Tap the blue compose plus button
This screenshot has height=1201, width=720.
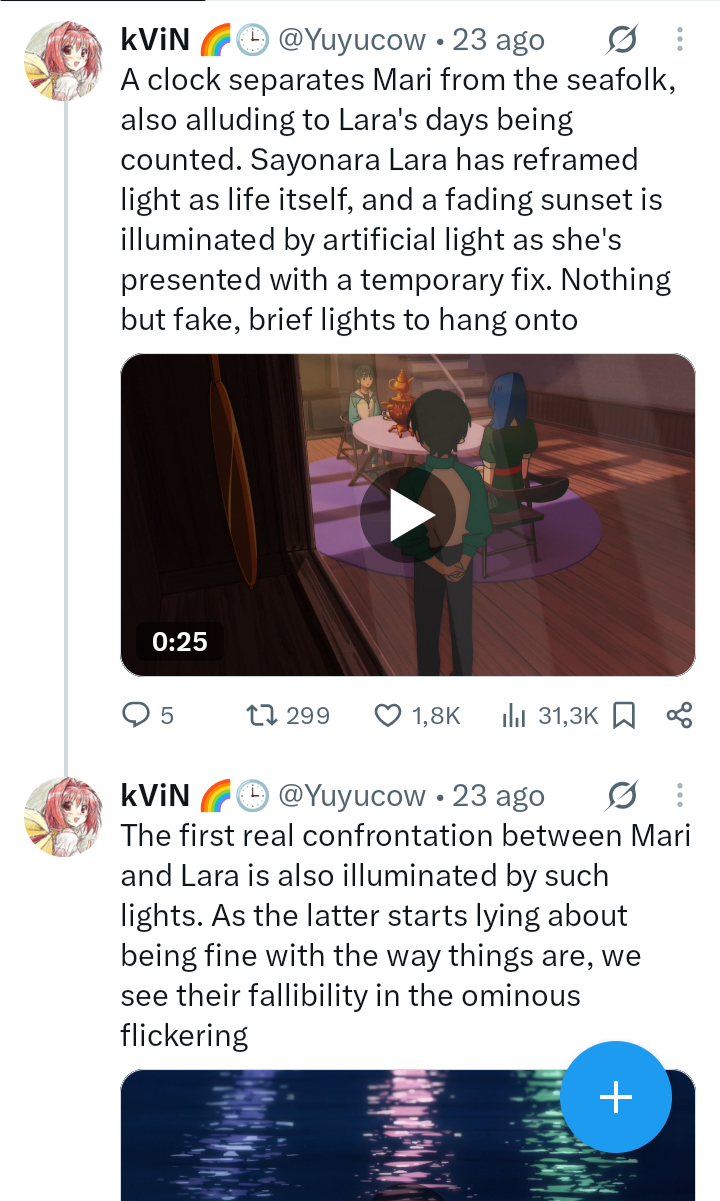[x=615, y=1097]
